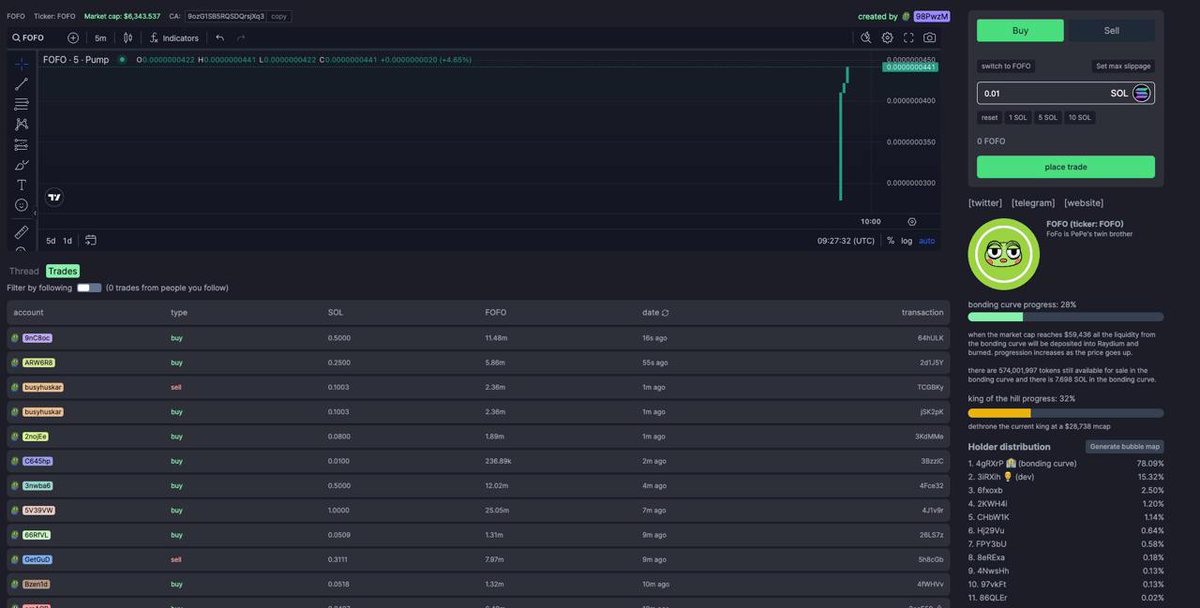Viewport: 1200px width, 608px height.
Task: Set chart range to 1d
Action: (x=67, y=240)
